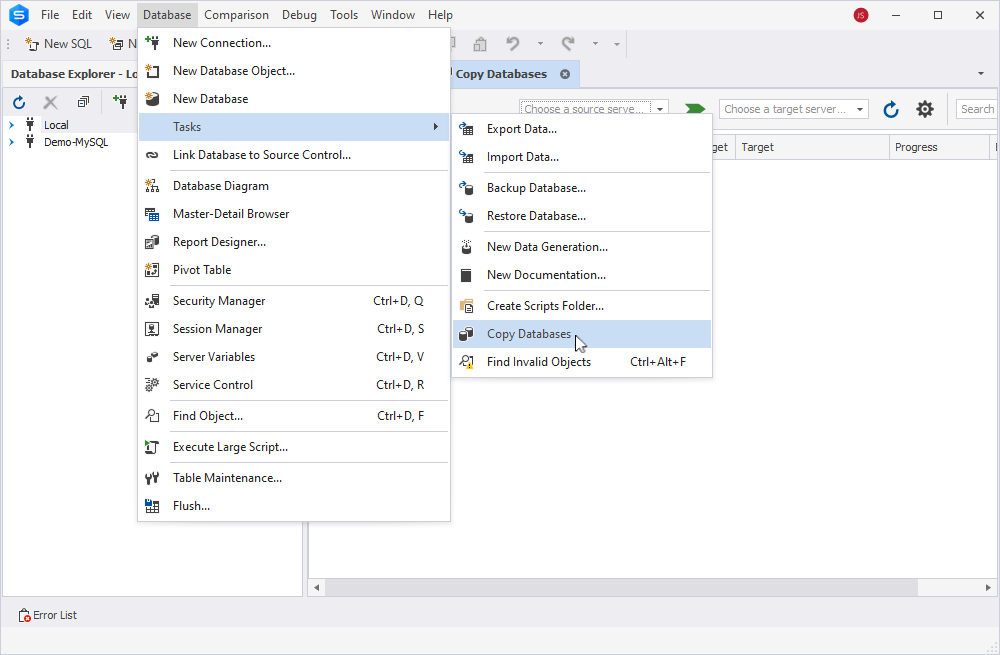Open the Comparison menu
1000x655 pixels.
[x=237, y=15]
